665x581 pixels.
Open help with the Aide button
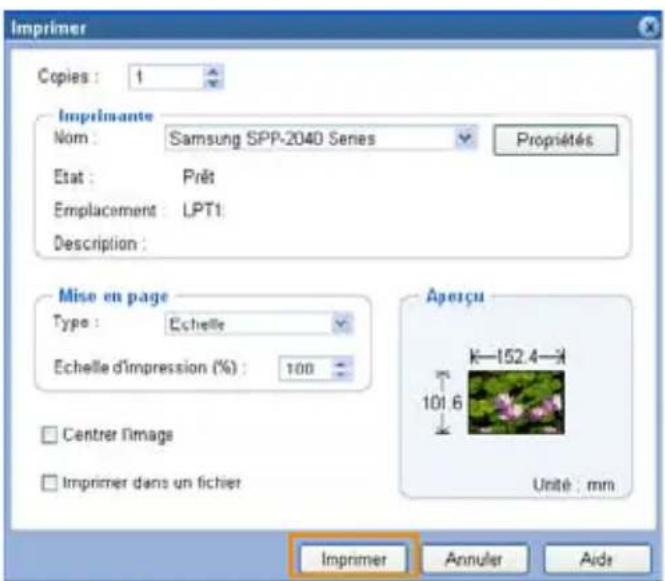pyautogui.click(x=597, y=559)
